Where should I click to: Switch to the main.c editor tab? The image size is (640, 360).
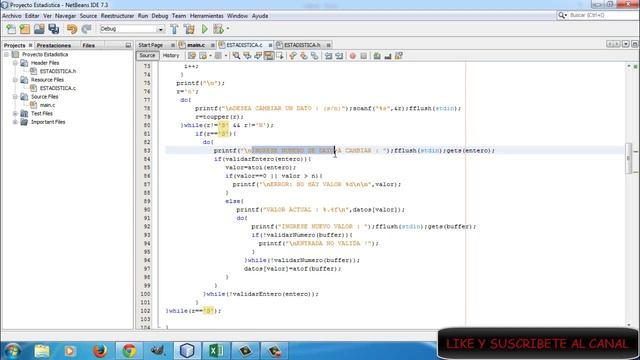point(196,45)
